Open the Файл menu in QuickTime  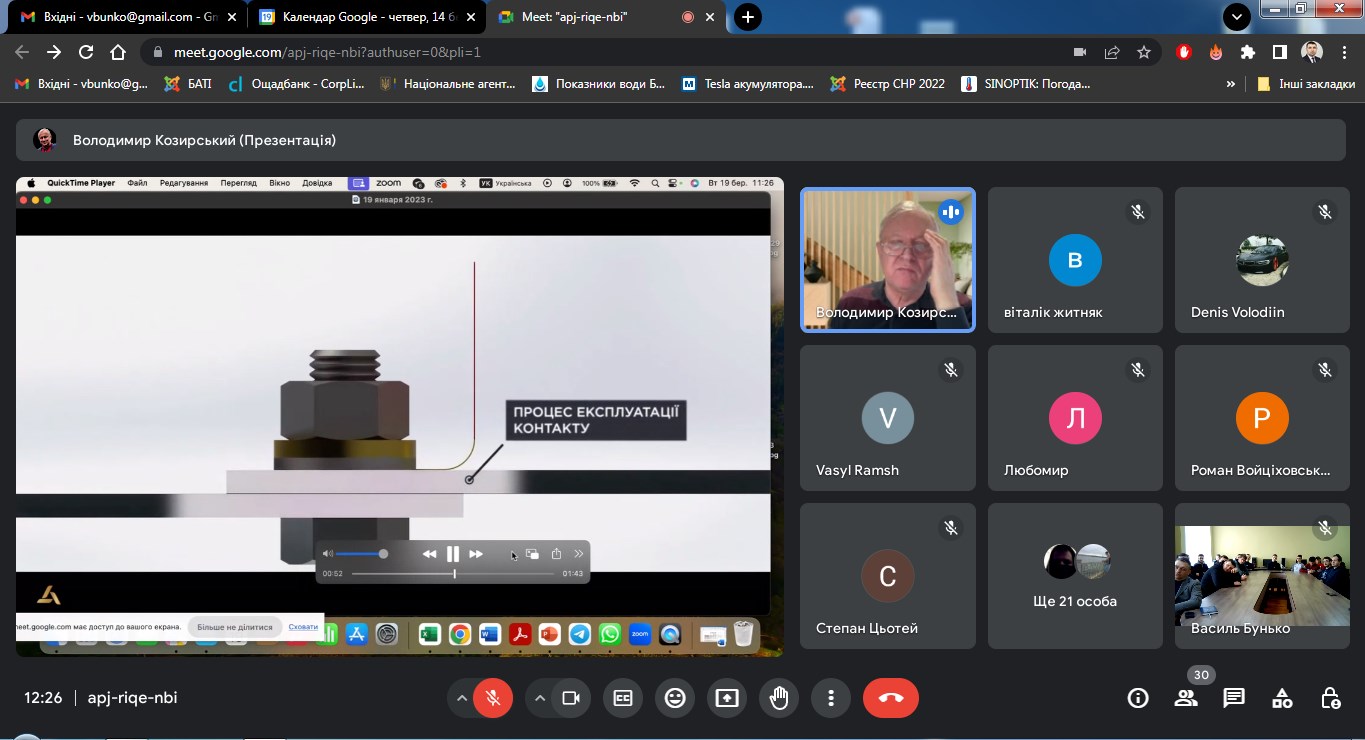point(137,184)
